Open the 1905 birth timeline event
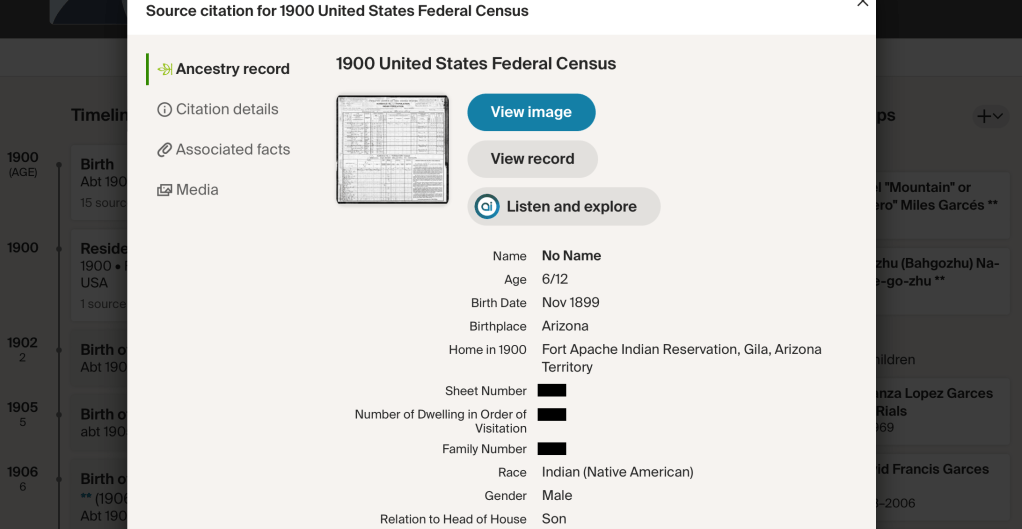The height and width of the screenshot is (529, 1022). (100, 422)
